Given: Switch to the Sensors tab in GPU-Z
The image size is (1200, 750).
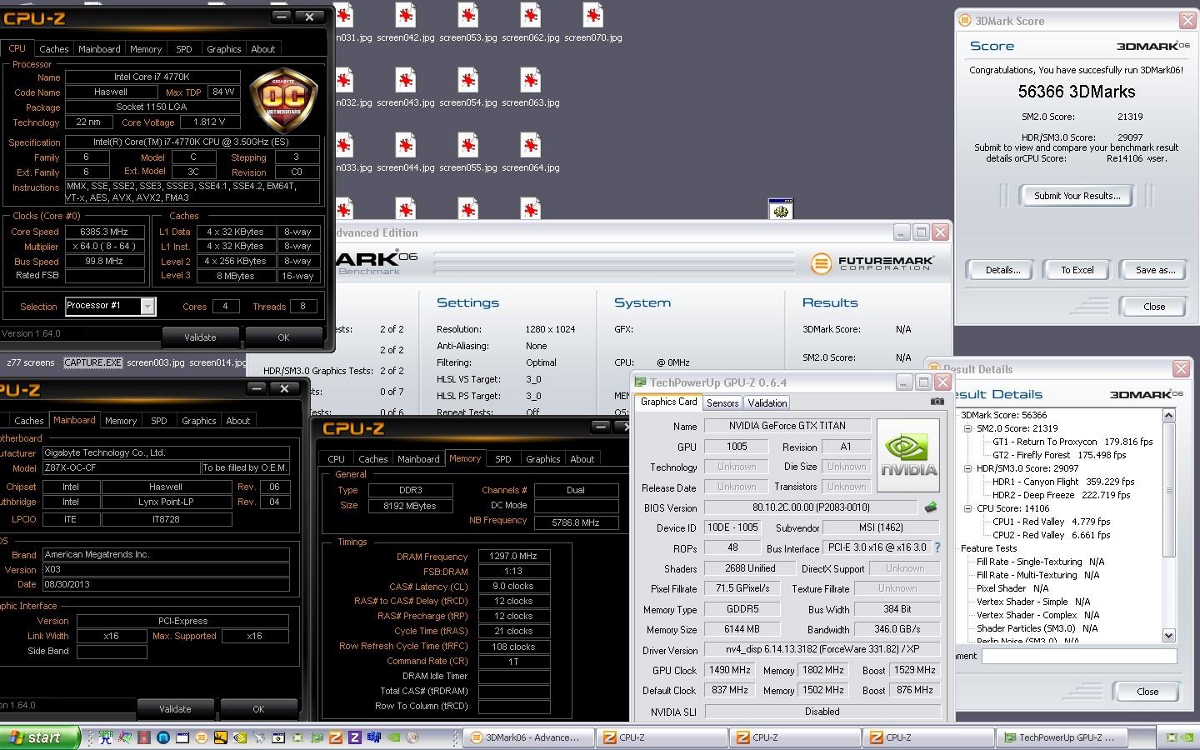Looking at the screenshot, I should (722, 403).
